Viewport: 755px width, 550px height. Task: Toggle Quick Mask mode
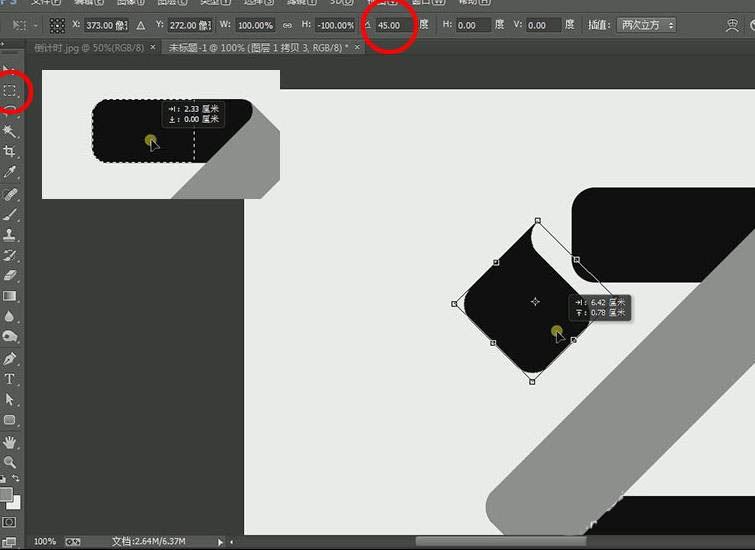[x=10, y=522]
